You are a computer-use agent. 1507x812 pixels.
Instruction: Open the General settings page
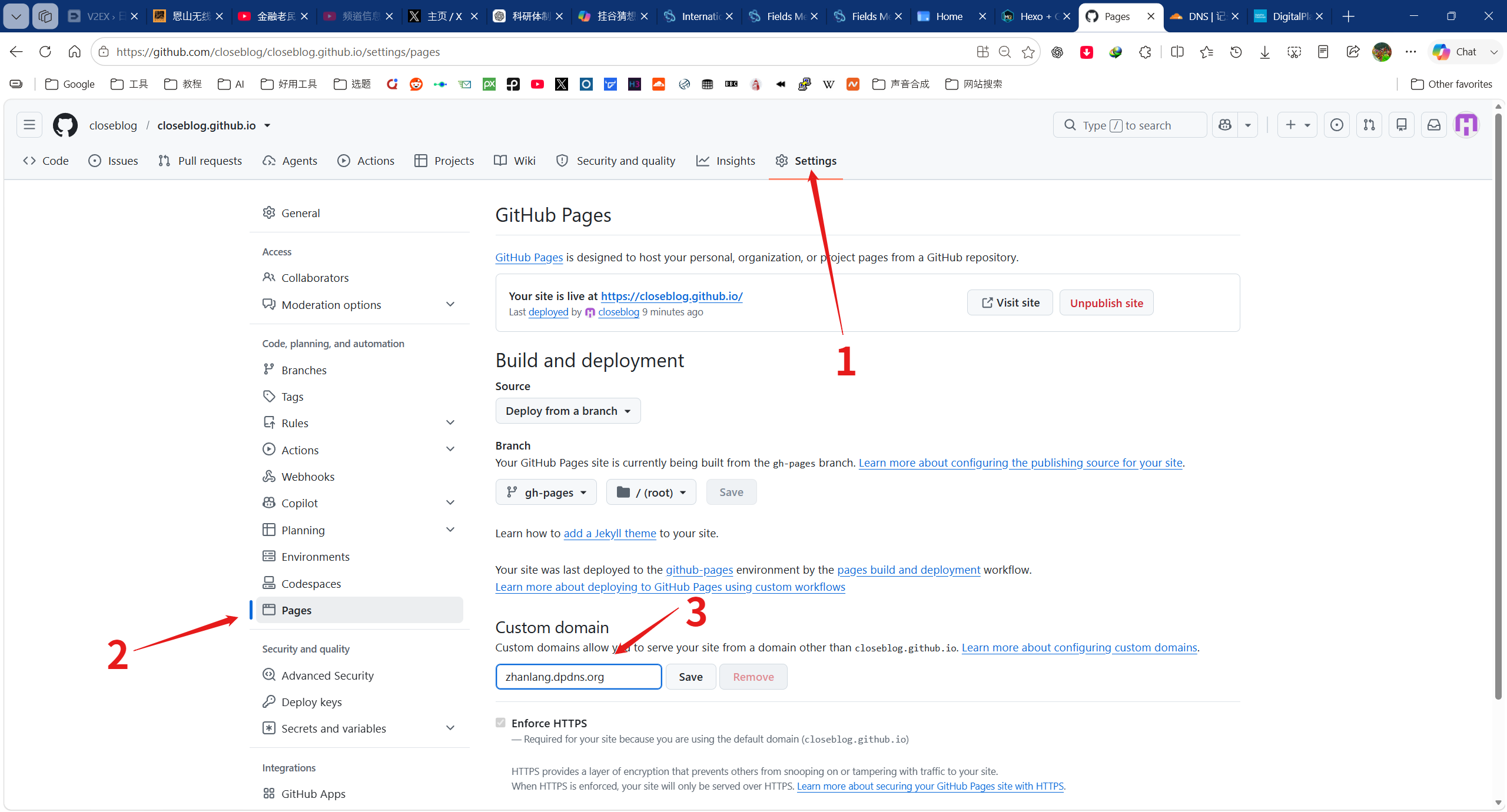359,213
